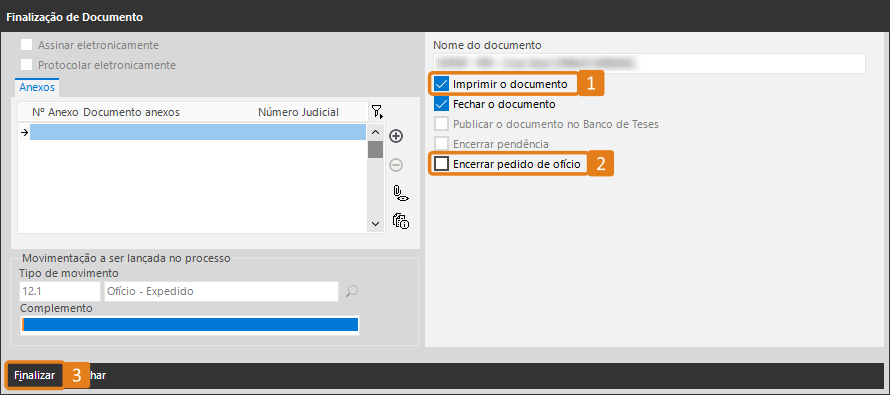Click the attachments scrollbar thumb
The image size is (890, 395).
[x=375, y=149]
